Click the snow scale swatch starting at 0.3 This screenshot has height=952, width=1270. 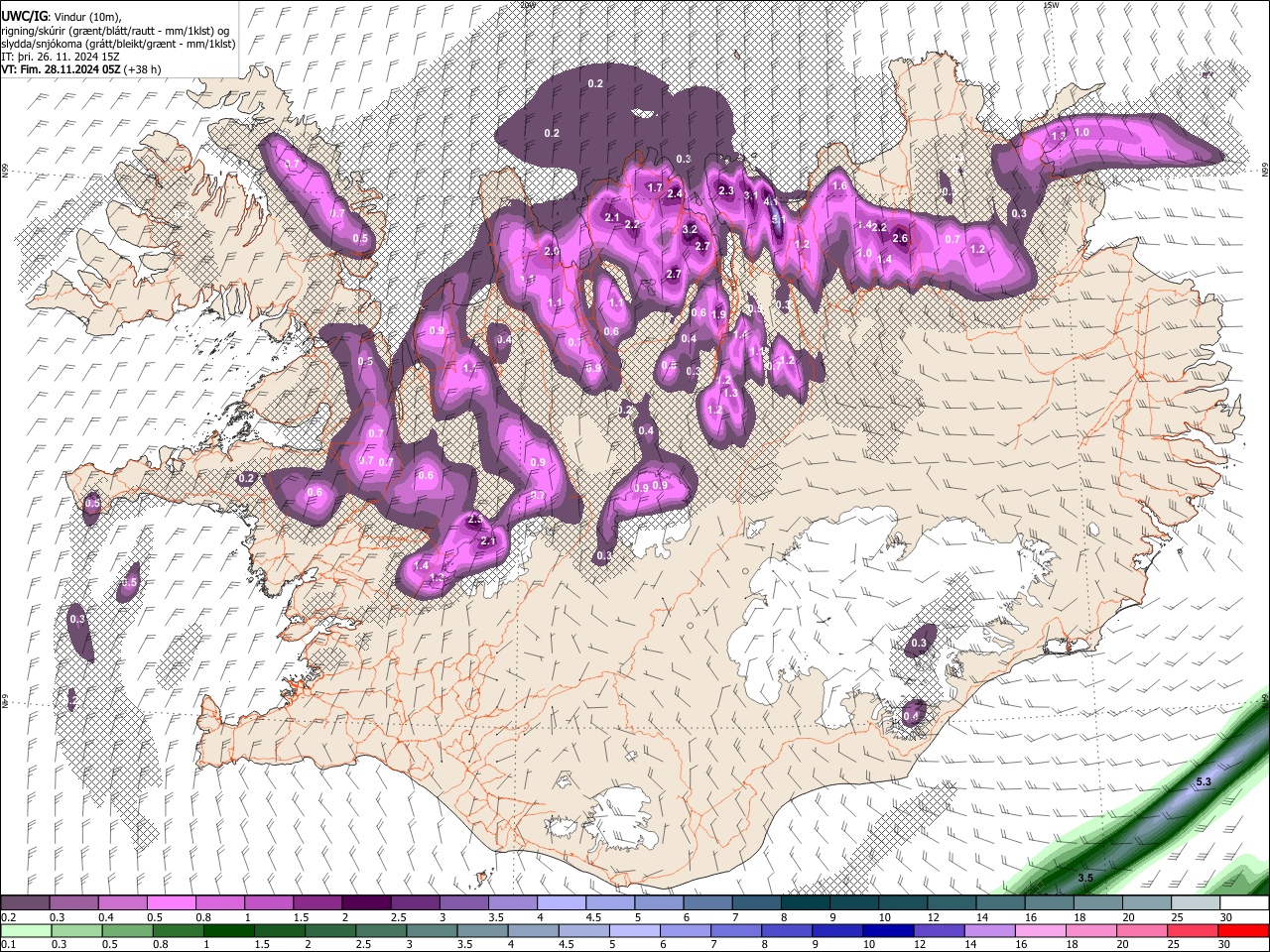pos(73,903)
